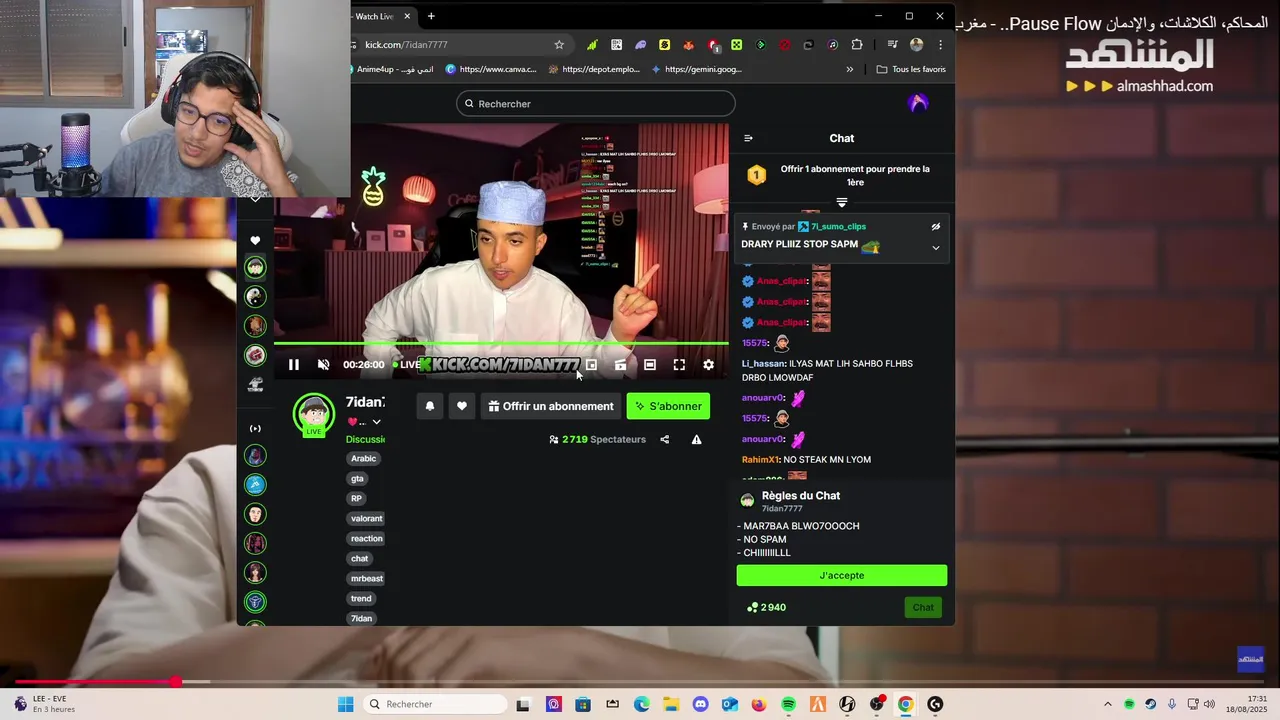Click the 2940 channel points indicator

[766, 607]
